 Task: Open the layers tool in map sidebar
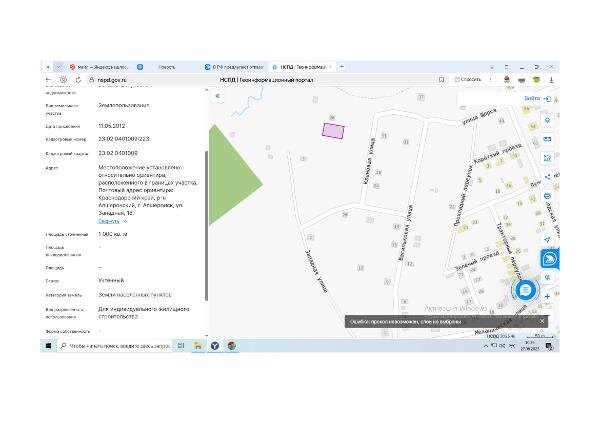tap(547, 121)
